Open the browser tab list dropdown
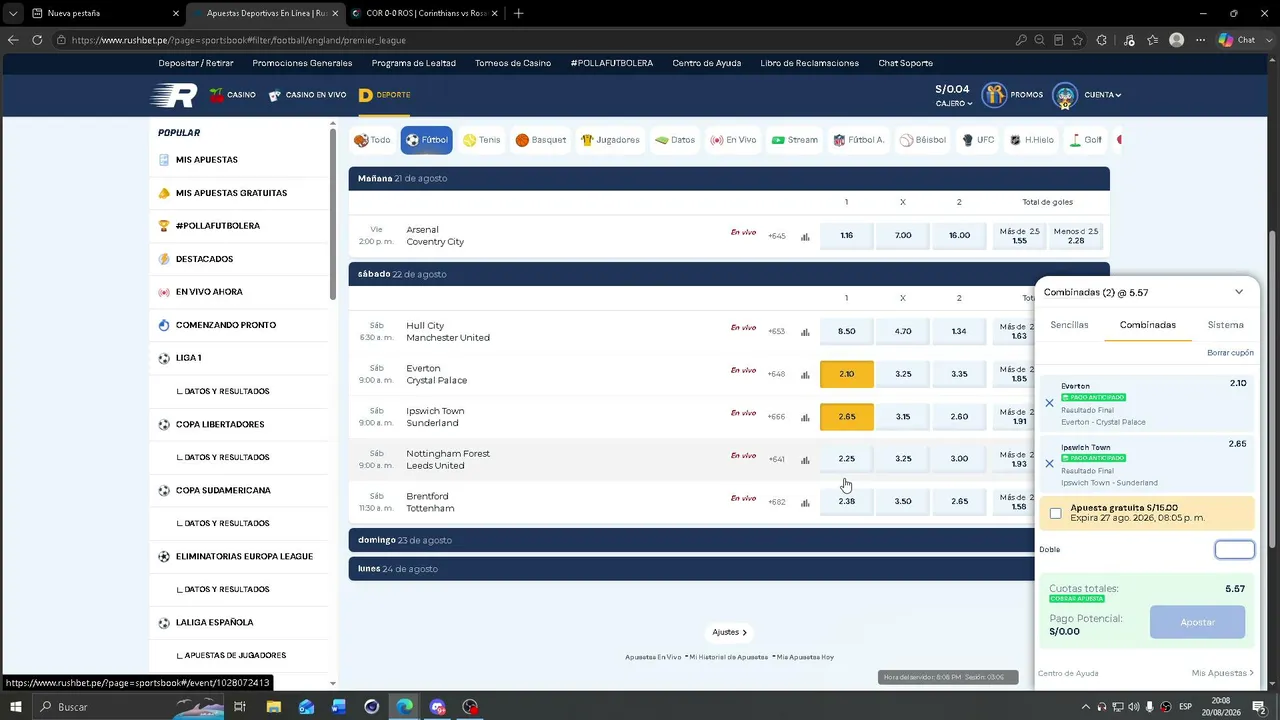Viewport: 1280px width, 720px height. tap(13, 14)
